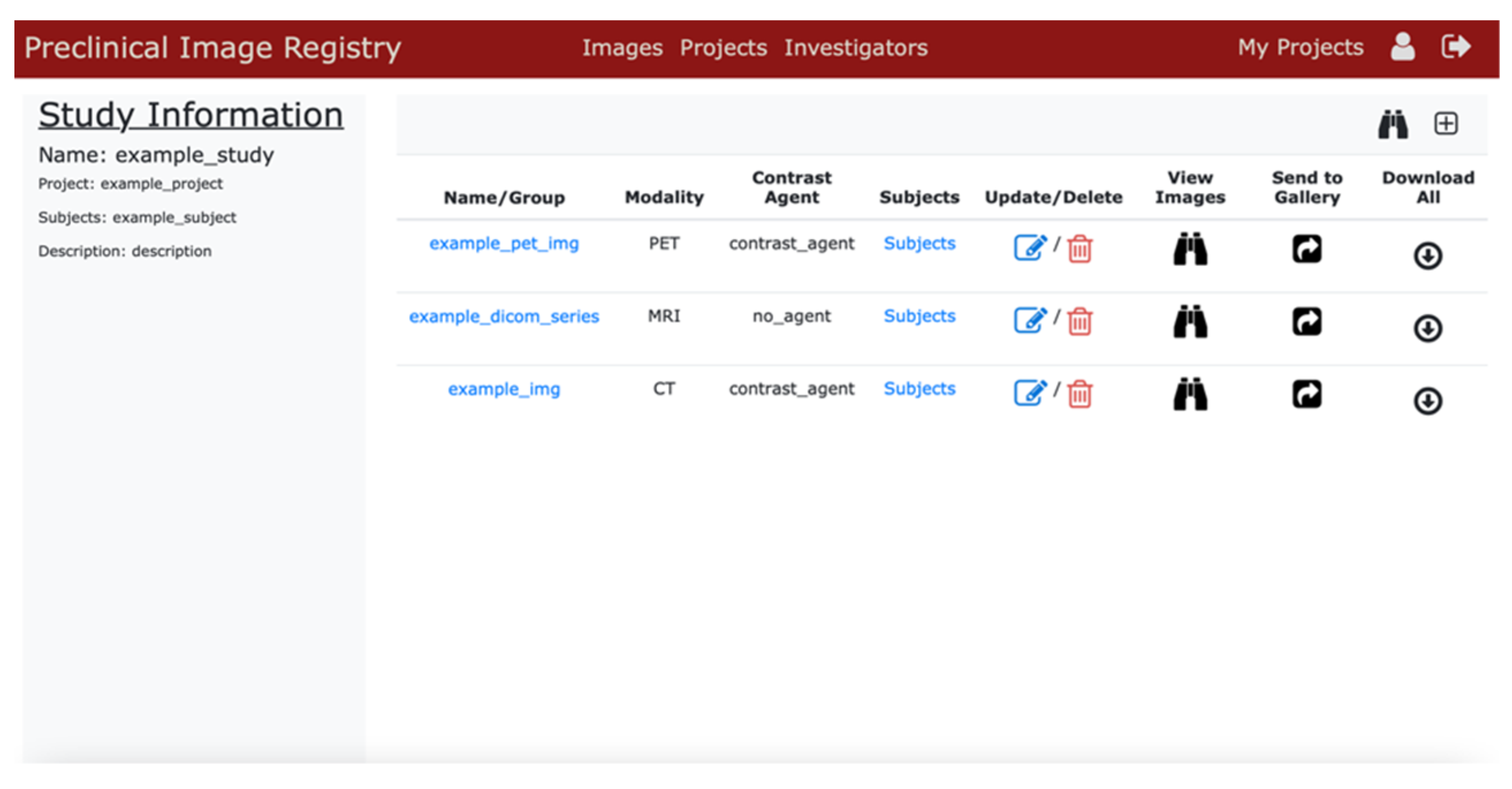This screenshot has width=1512, height=789.
Task: Delete the example_dicom_series entry
Action: tap(1079, 321)
